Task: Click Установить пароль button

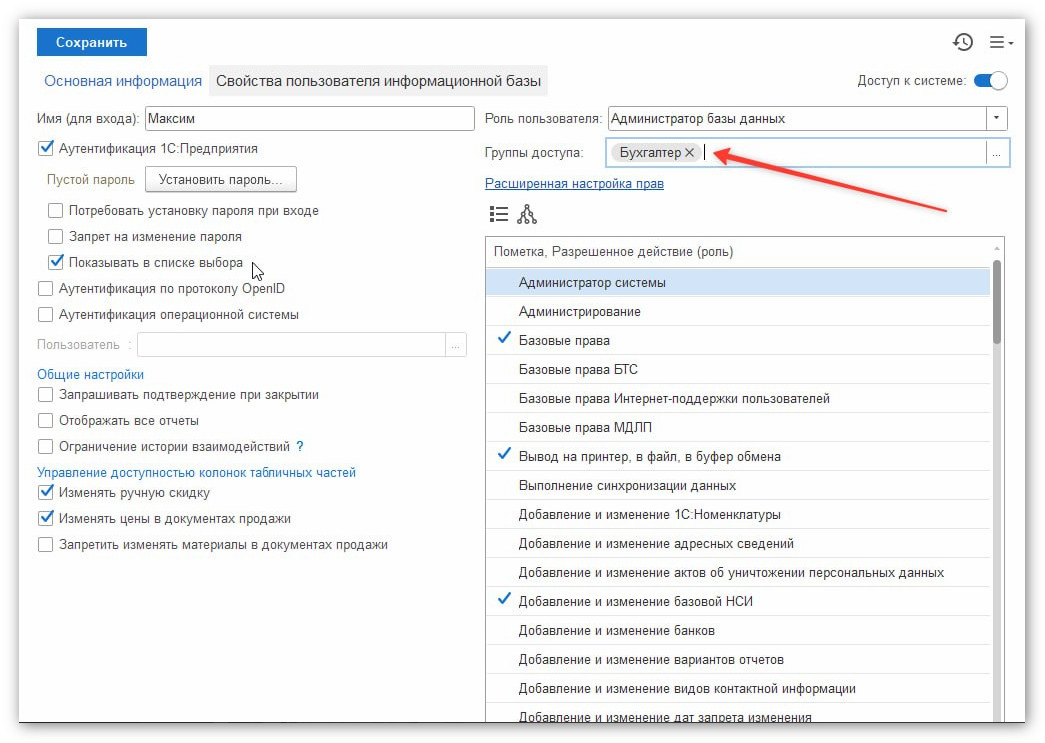Action: (x=221, y=179)
